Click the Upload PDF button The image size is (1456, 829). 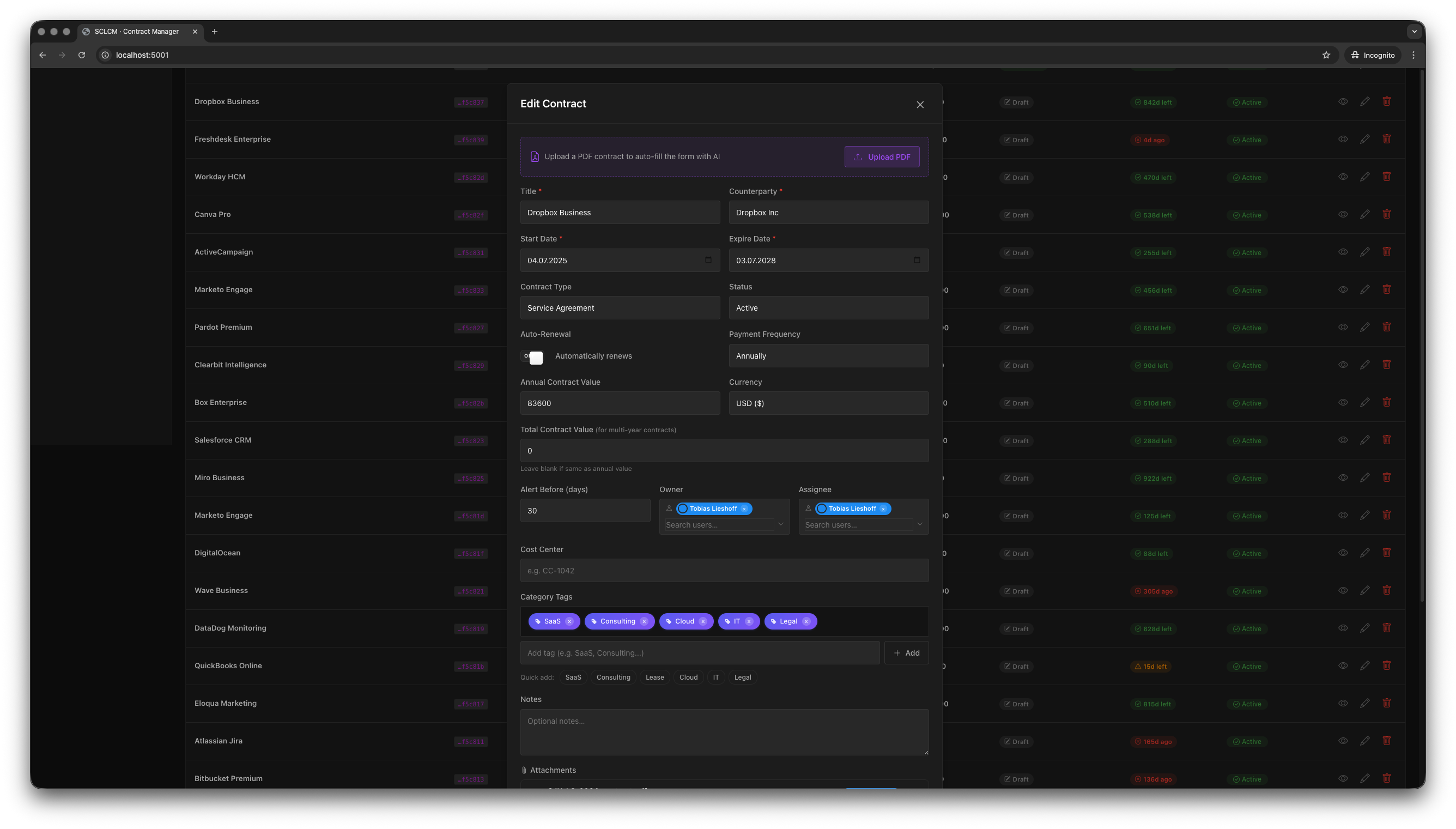point(881,156)
